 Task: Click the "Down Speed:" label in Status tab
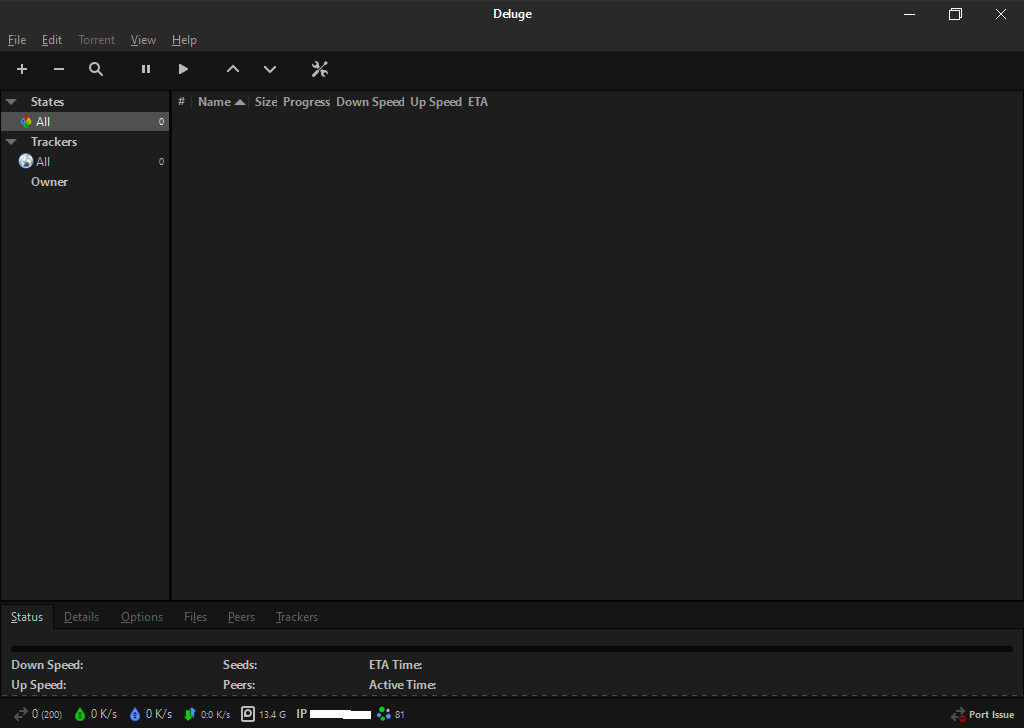[47, 665]
